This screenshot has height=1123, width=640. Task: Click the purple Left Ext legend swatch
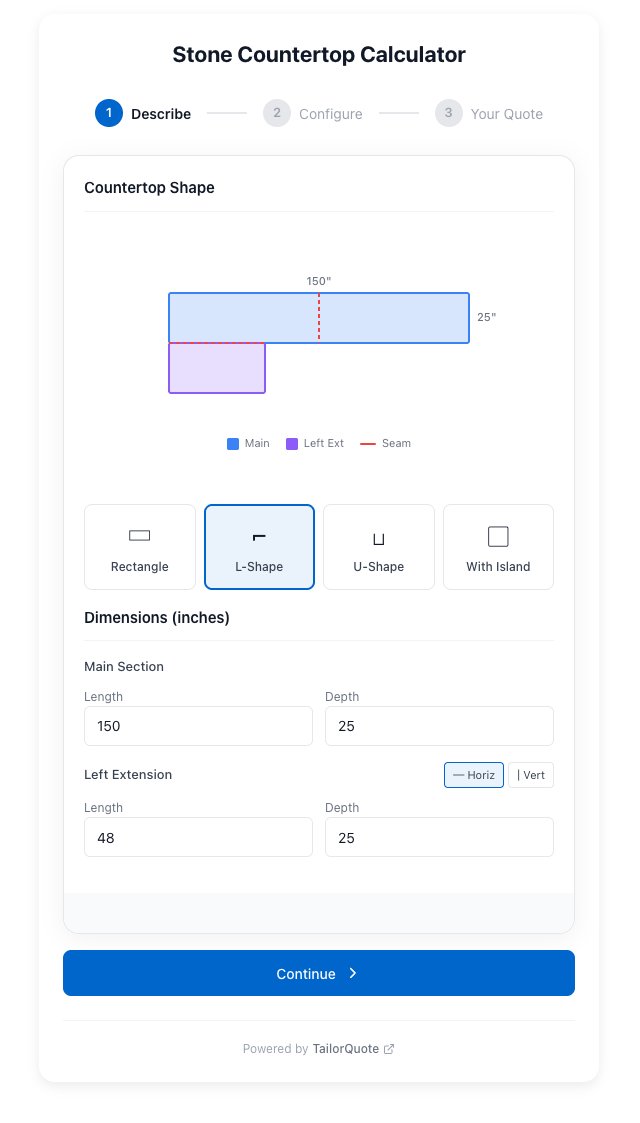[292, 444]
